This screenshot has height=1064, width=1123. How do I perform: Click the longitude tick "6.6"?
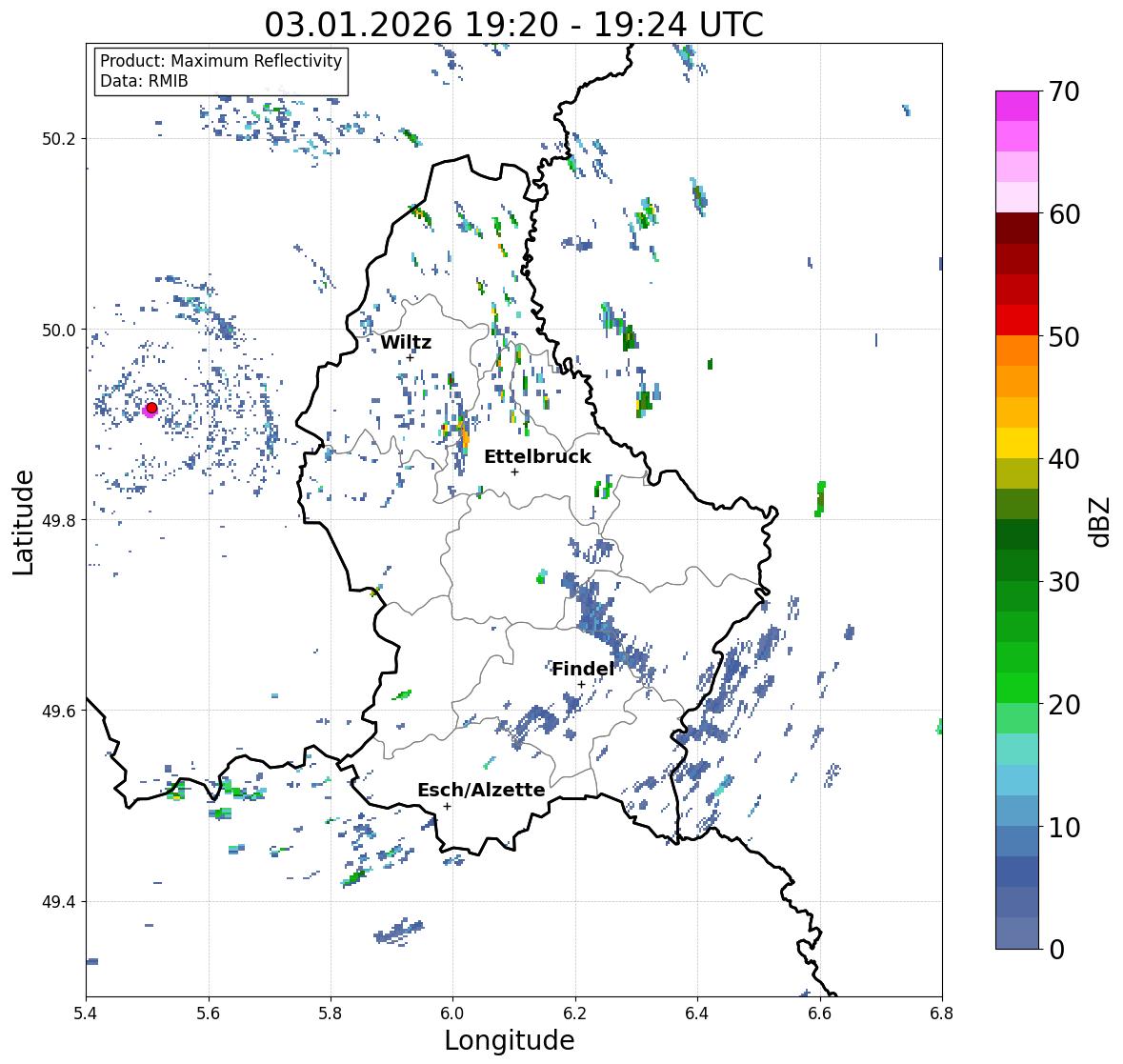pos(820,1013)
